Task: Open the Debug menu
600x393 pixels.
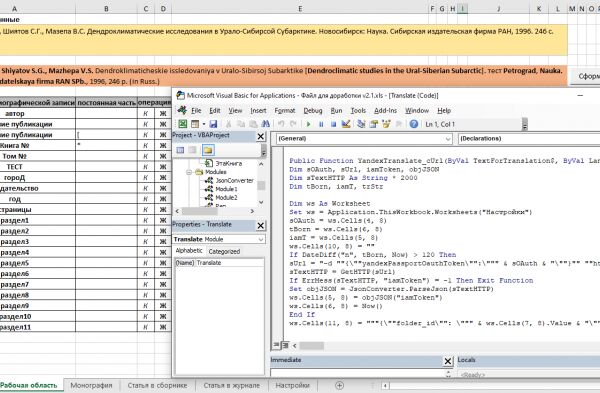Action: 313,110
